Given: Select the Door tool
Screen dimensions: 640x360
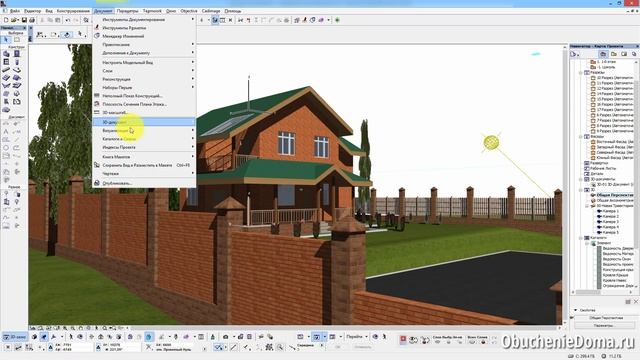Looking at the screenshot, I should (x=17, y=53).
